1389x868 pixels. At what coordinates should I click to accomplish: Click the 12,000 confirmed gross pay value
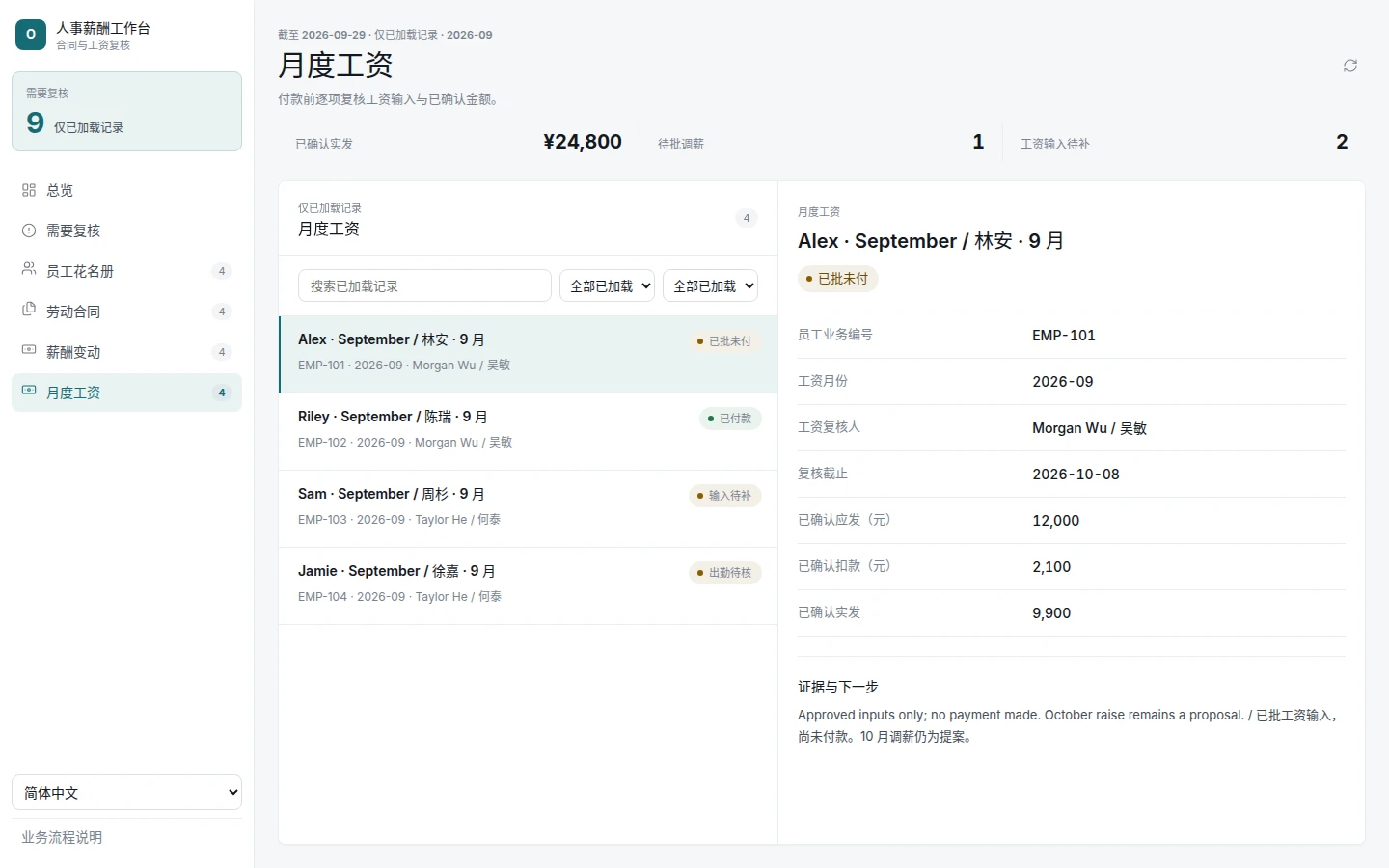click(x=1056, y=521)
